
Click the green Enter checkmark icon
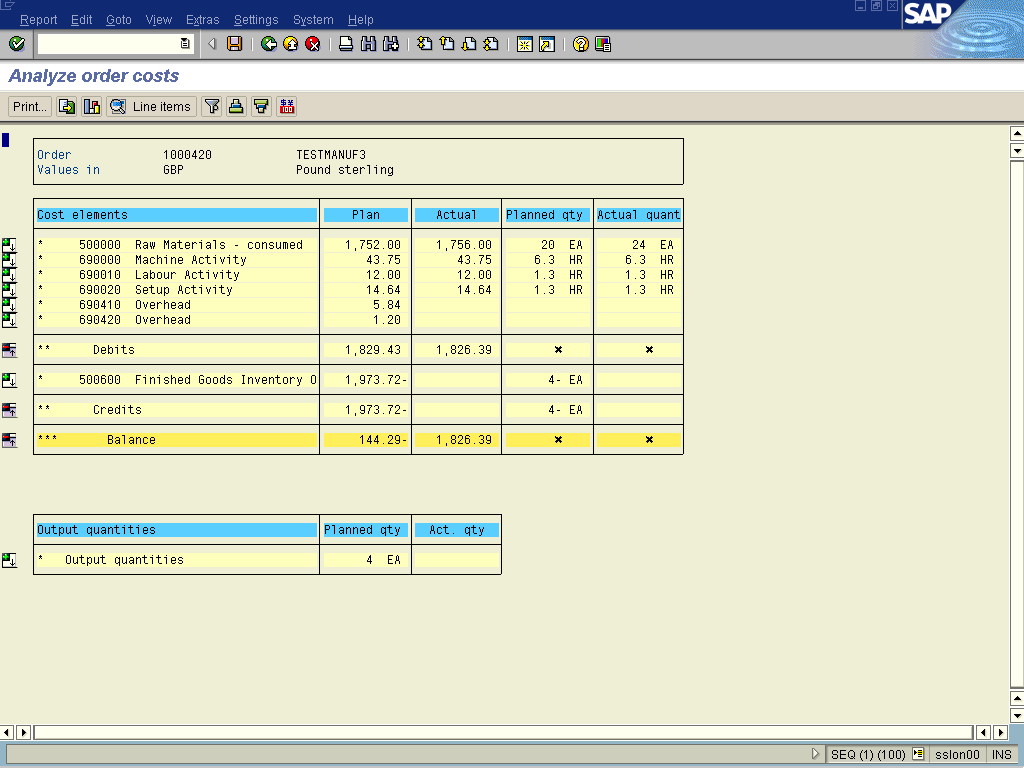click(x=17, y=44)
